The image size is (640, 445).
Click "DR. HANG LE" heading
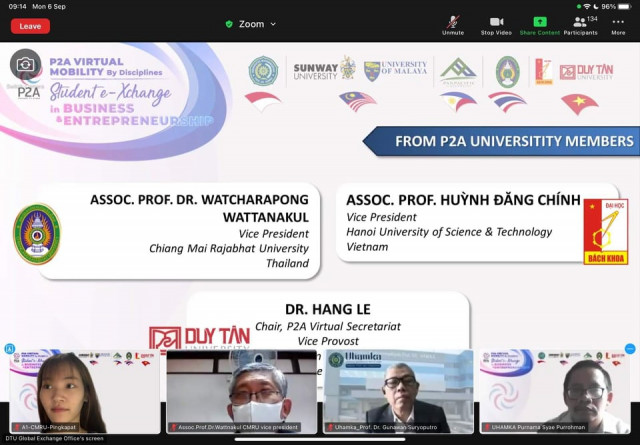pyautogui.click(x=328, y=309)
